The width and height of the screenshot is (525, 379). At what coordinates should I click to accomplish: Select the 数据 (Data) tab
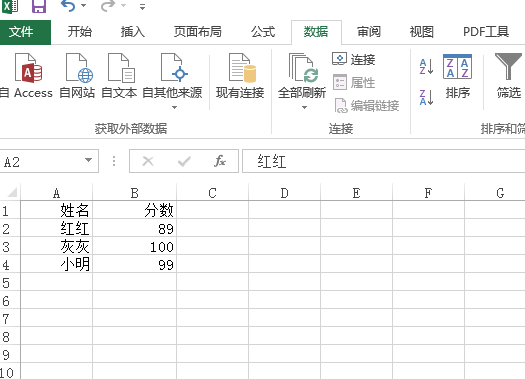coord(316,32)
